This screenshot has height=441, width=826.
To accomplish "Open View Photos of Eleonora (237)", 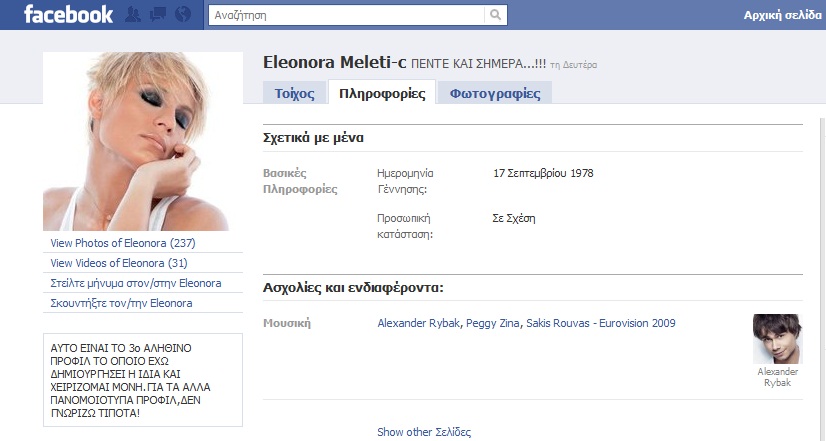I will (x=123, y=243).
